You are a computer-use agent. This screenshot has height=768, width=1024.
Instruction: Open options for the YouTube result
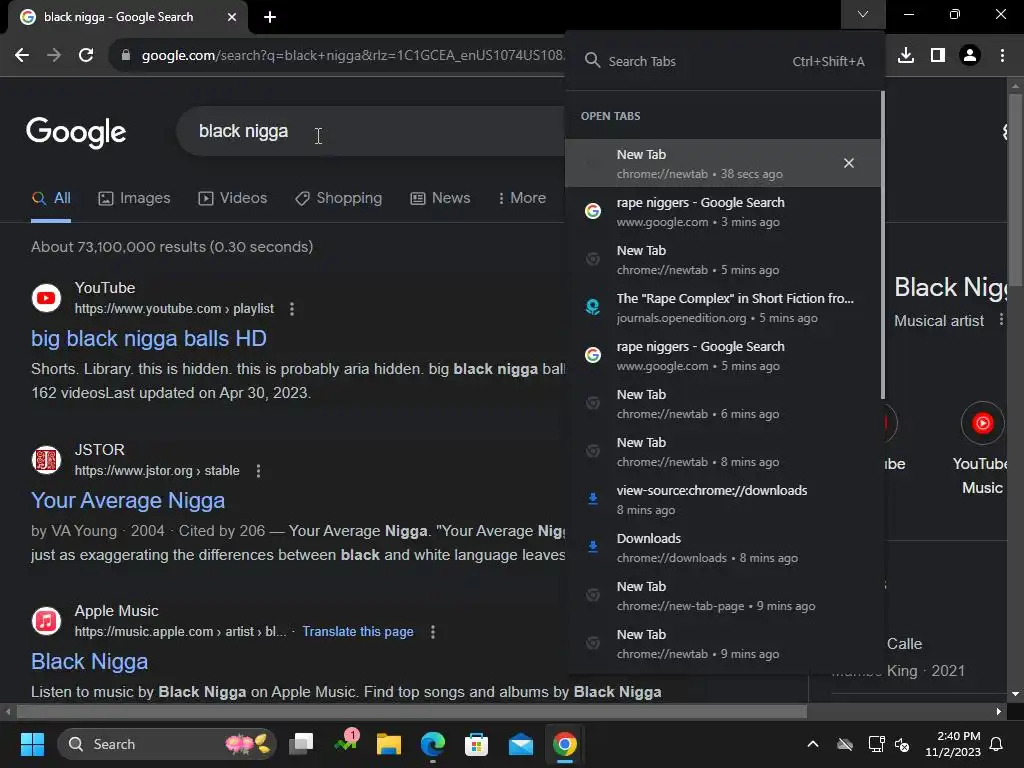[x=292, y=309]
